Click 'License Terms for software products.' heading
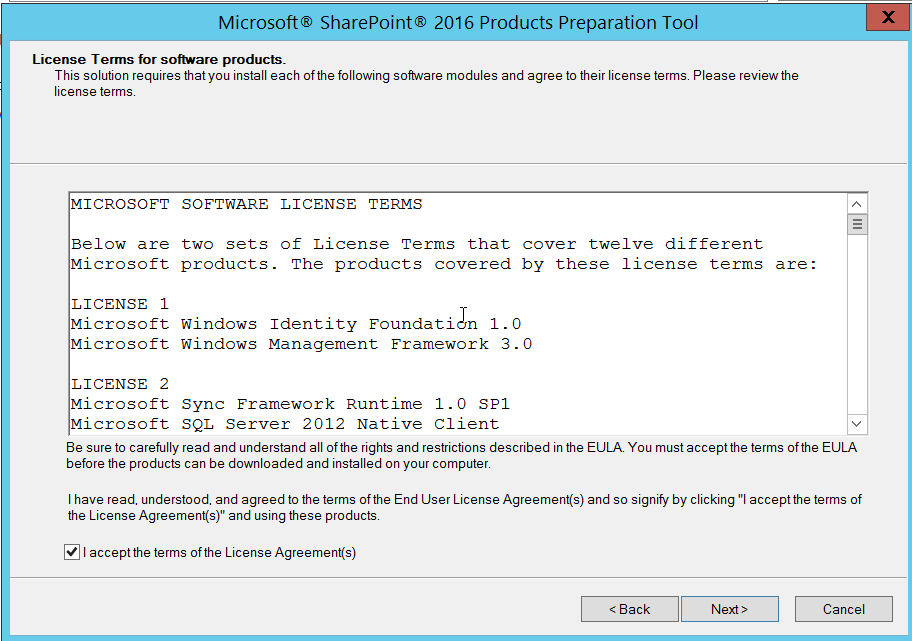Screen dimensions: 912x641 [x=159, y=59]
